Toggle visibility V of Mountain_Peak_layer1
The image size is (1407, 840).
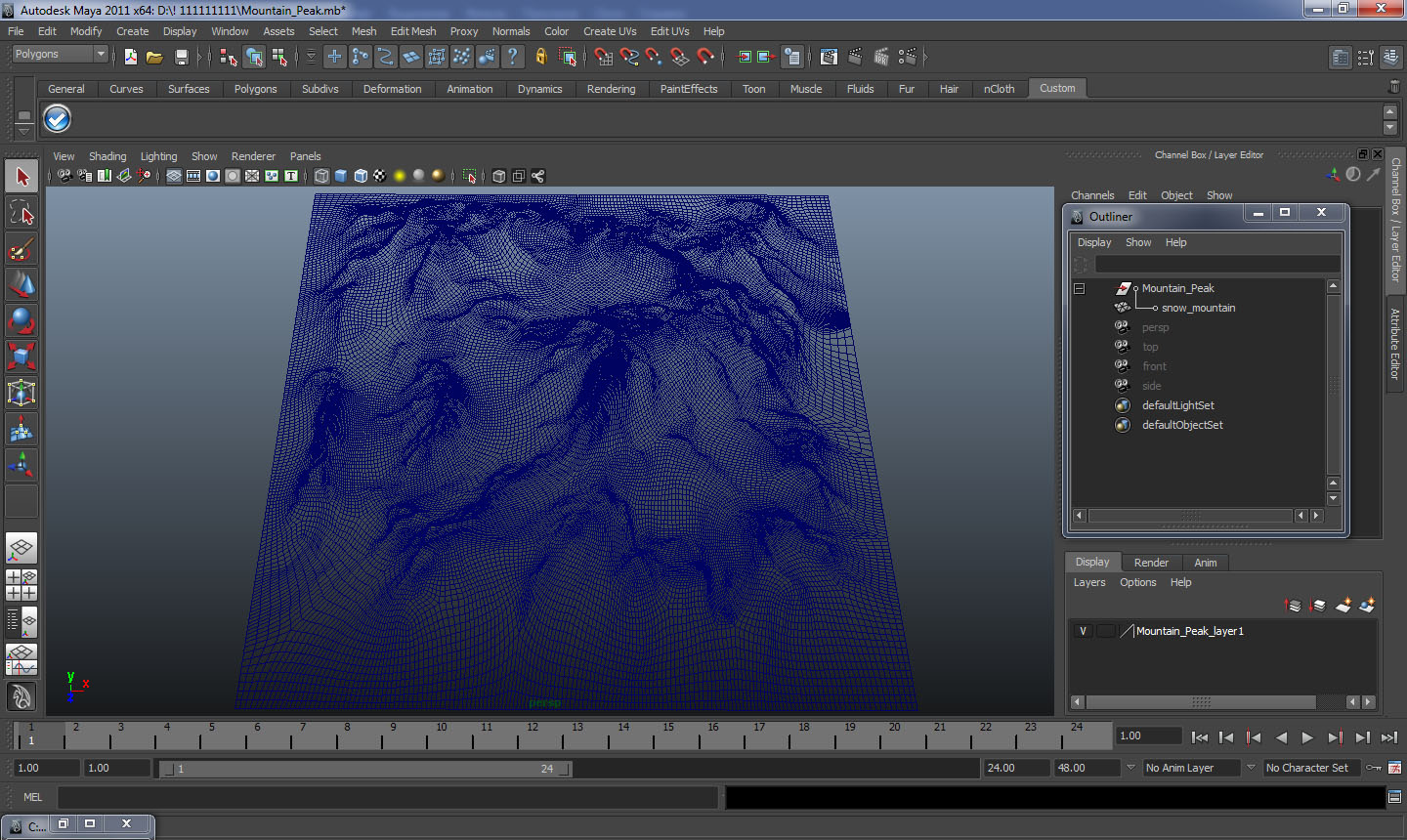point(1083,631)
